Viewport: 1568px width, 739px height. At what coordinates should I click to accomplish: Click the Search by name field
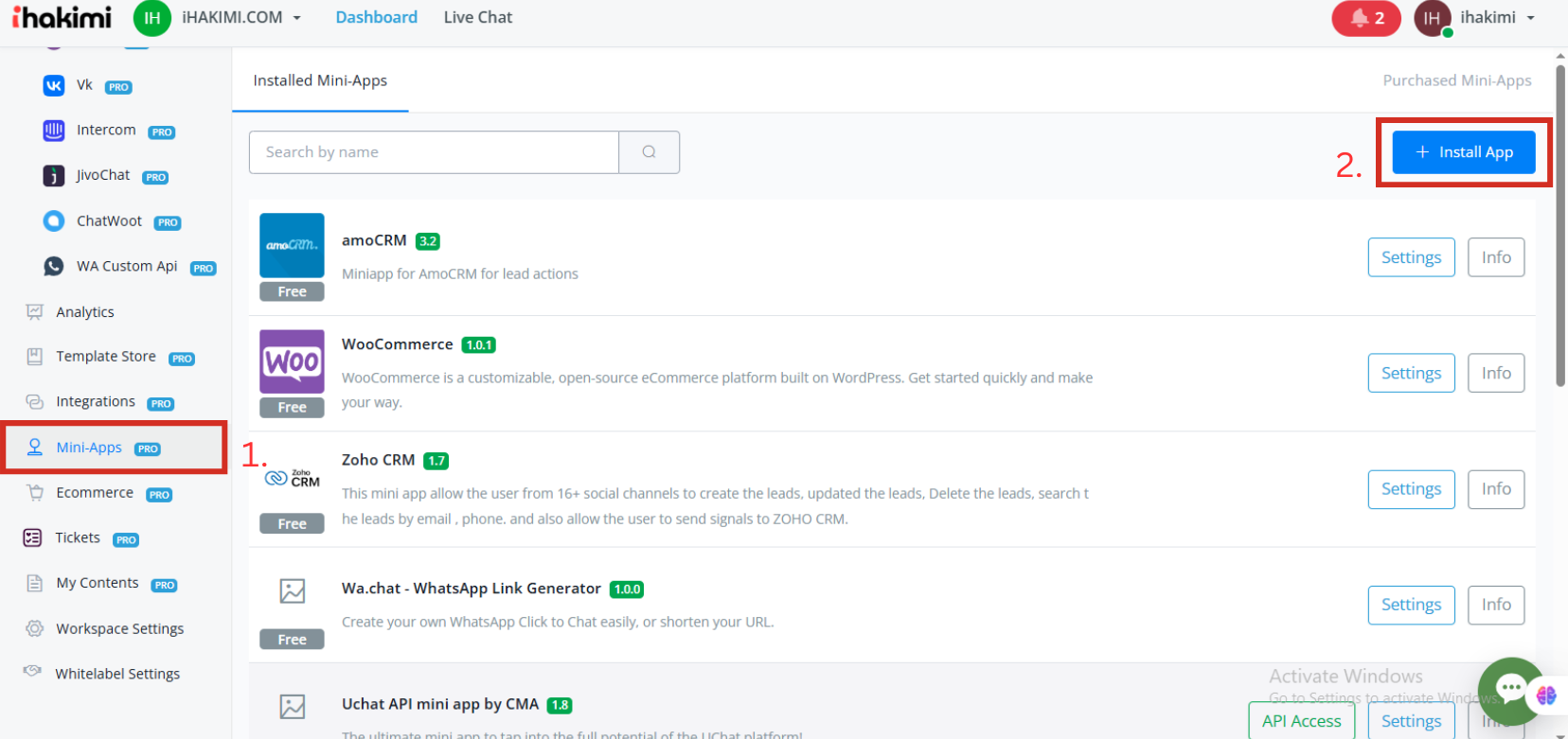(x=434, y=152)
